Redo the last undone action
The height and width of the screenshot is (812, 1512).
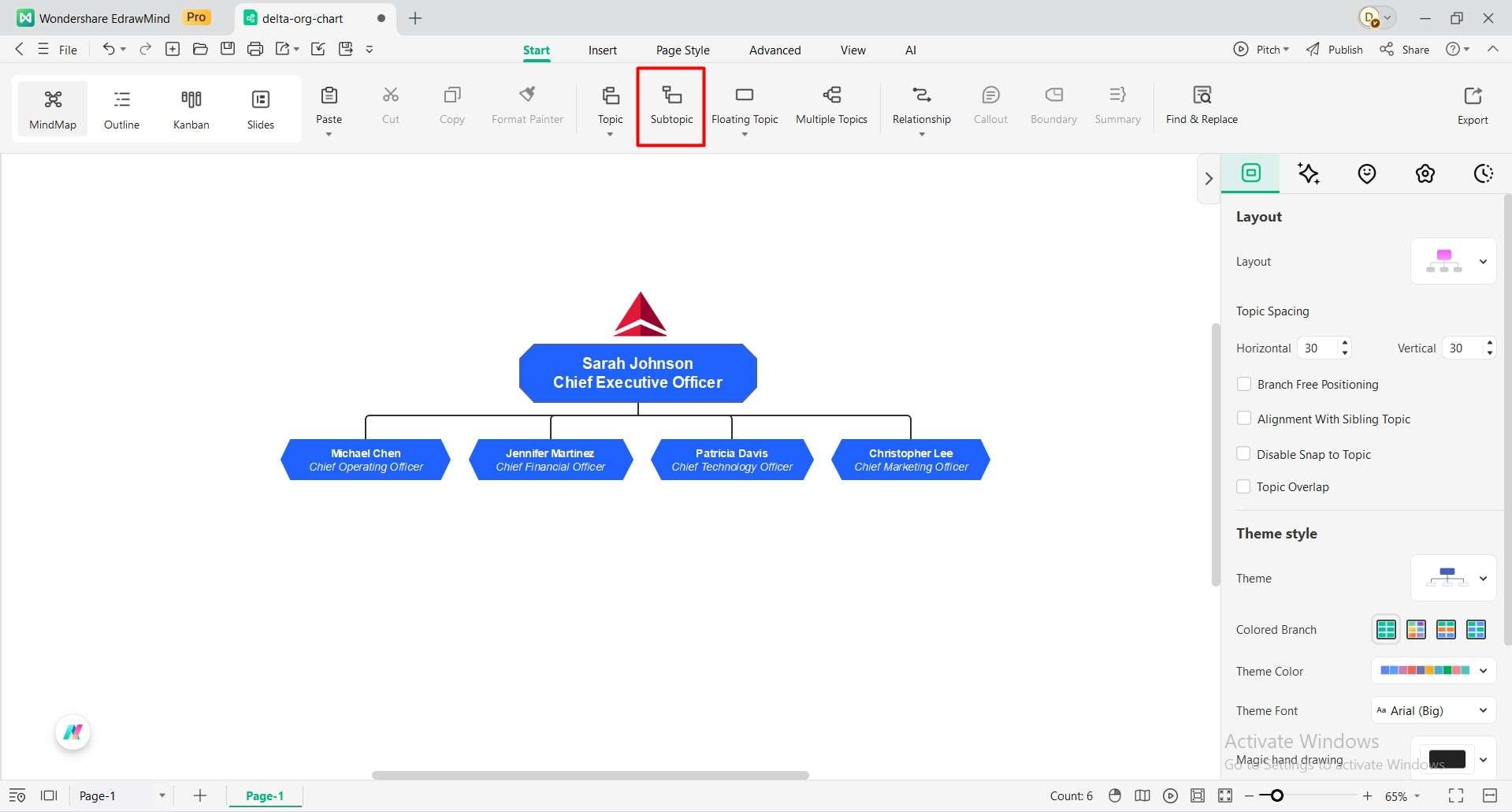(146, 49)
